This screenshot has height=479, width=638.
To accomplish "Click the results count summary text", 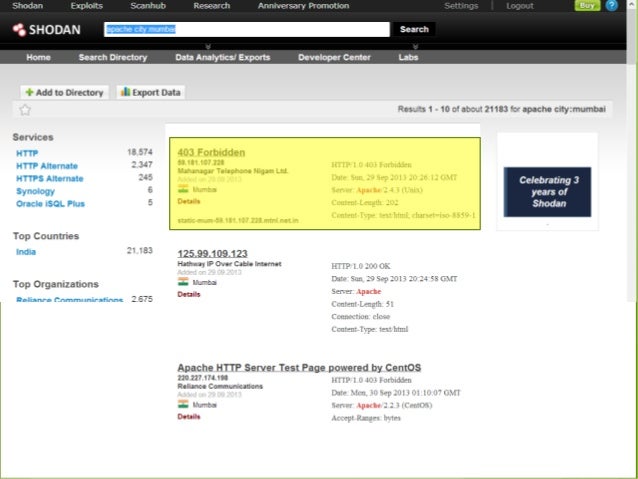I will pos(501,109).
